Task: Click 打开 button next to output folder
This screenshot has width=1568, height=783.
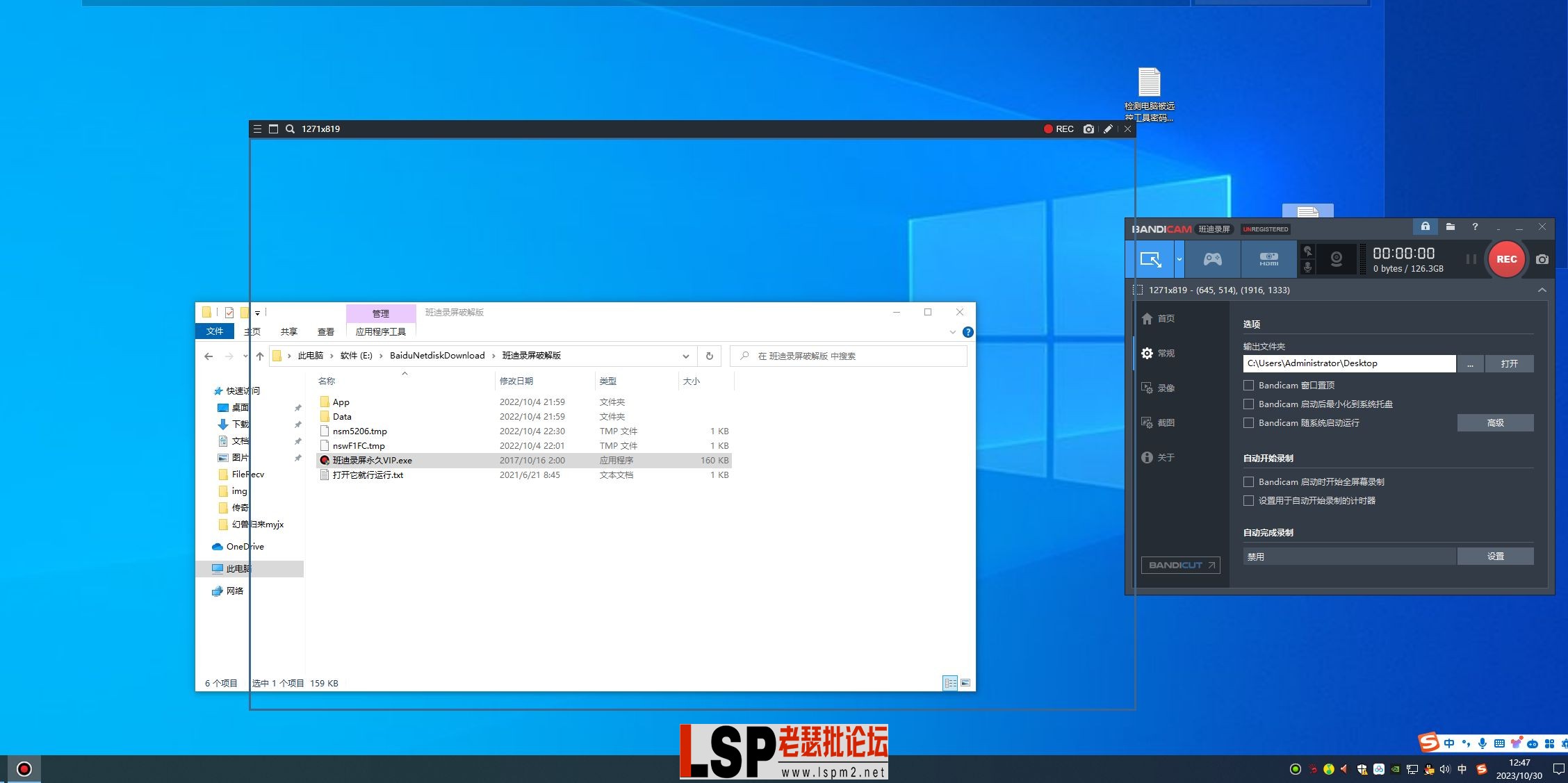Action: pyautogui.click(x=1509, y=363)
